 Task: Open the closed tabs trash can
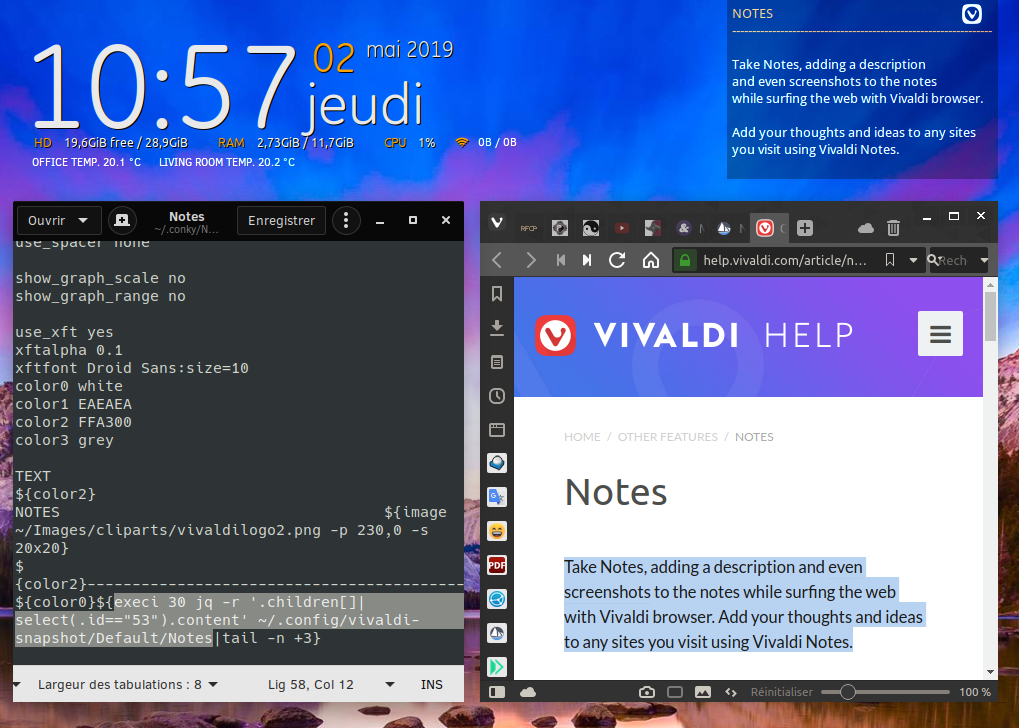point(894,228)
